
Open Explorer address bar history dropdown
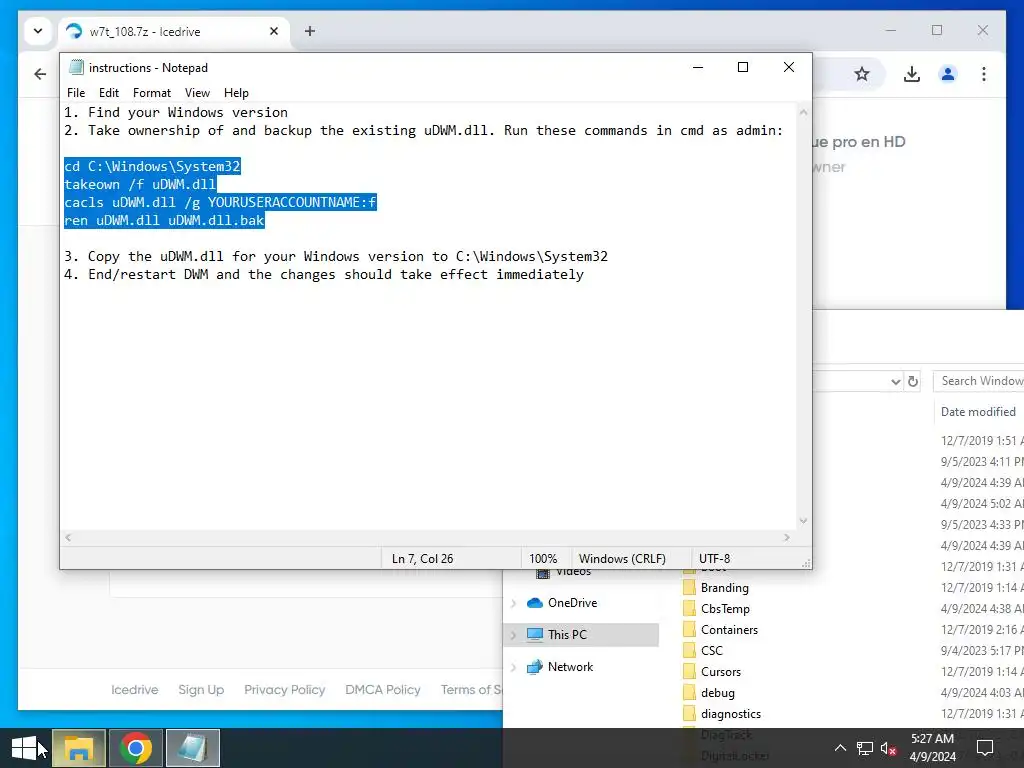tap(895, 381)
